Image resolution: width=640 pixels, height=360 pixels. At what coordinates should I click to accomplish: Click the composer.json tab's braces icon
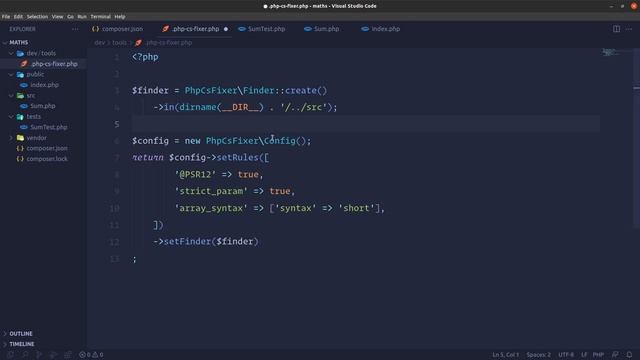[96, 29]
